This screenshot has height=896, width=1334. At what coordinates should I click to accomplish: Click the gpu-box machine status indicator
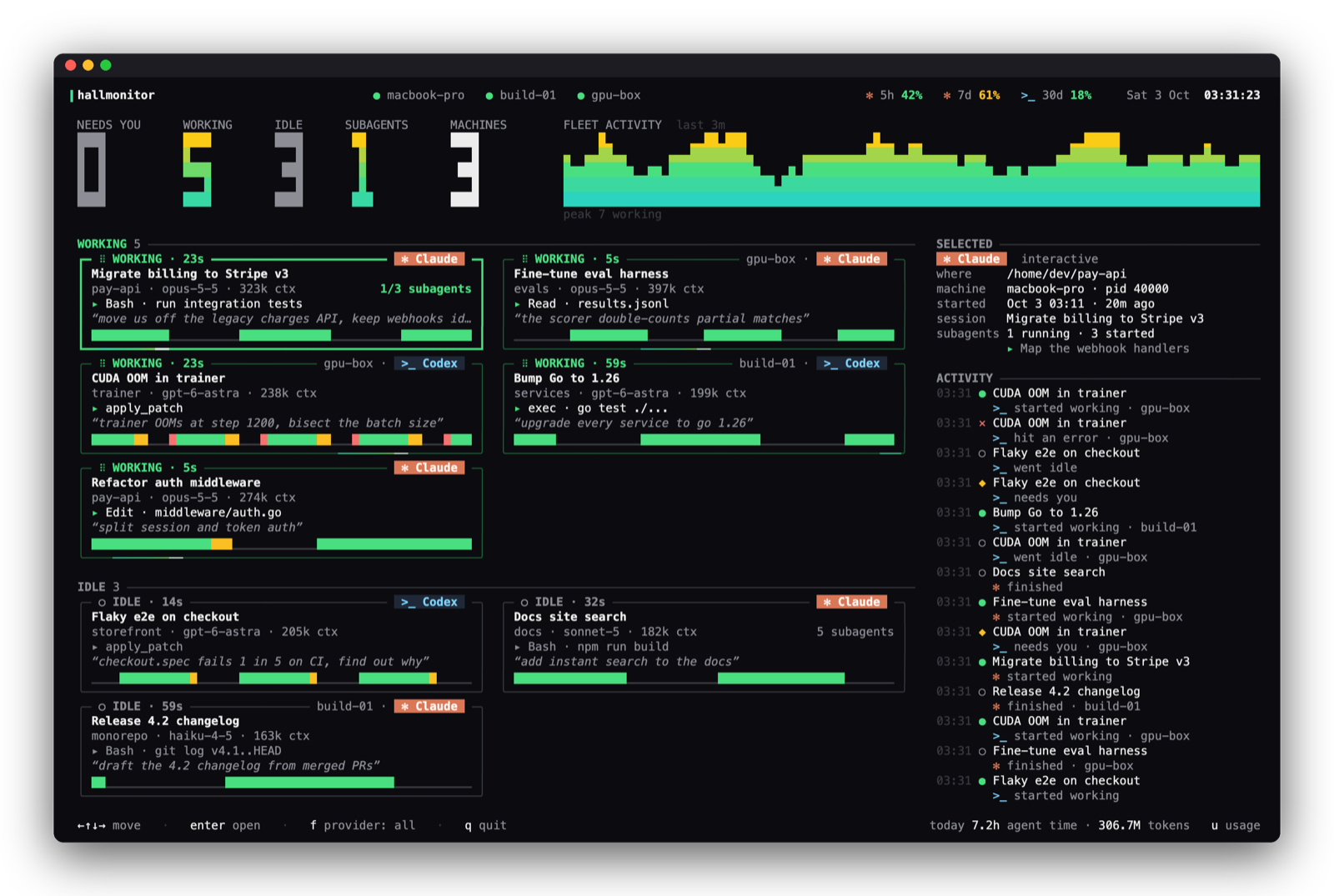[609, 95]
